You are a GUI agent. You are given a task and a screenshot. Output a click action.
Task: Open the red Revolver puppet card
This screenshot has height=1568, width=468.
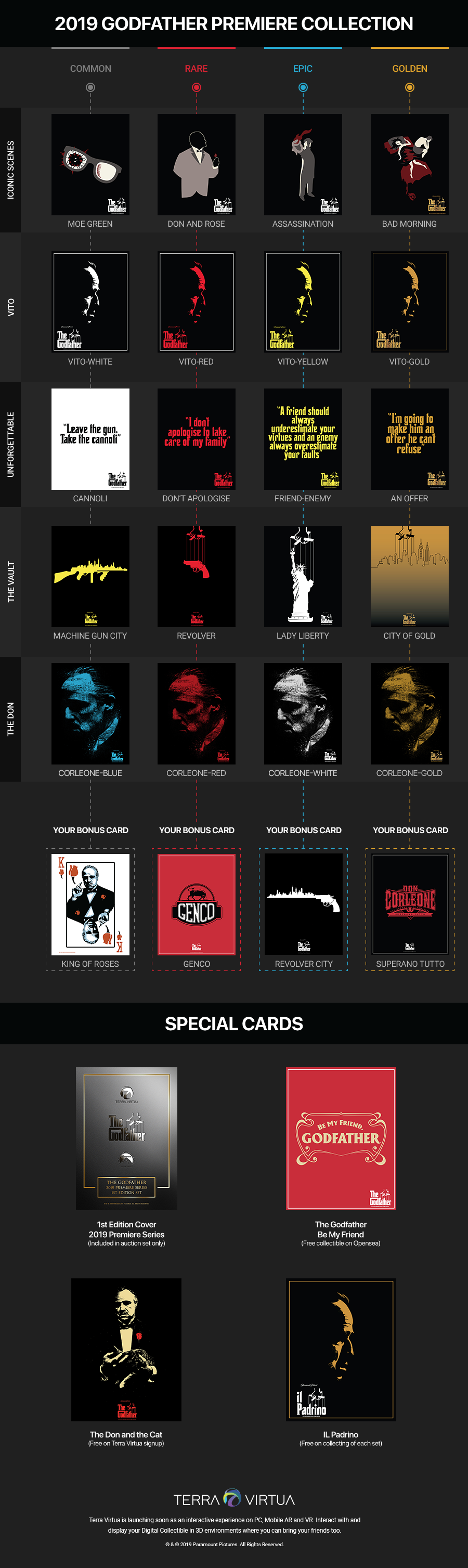pyautogui.click(x=197, y=576)
